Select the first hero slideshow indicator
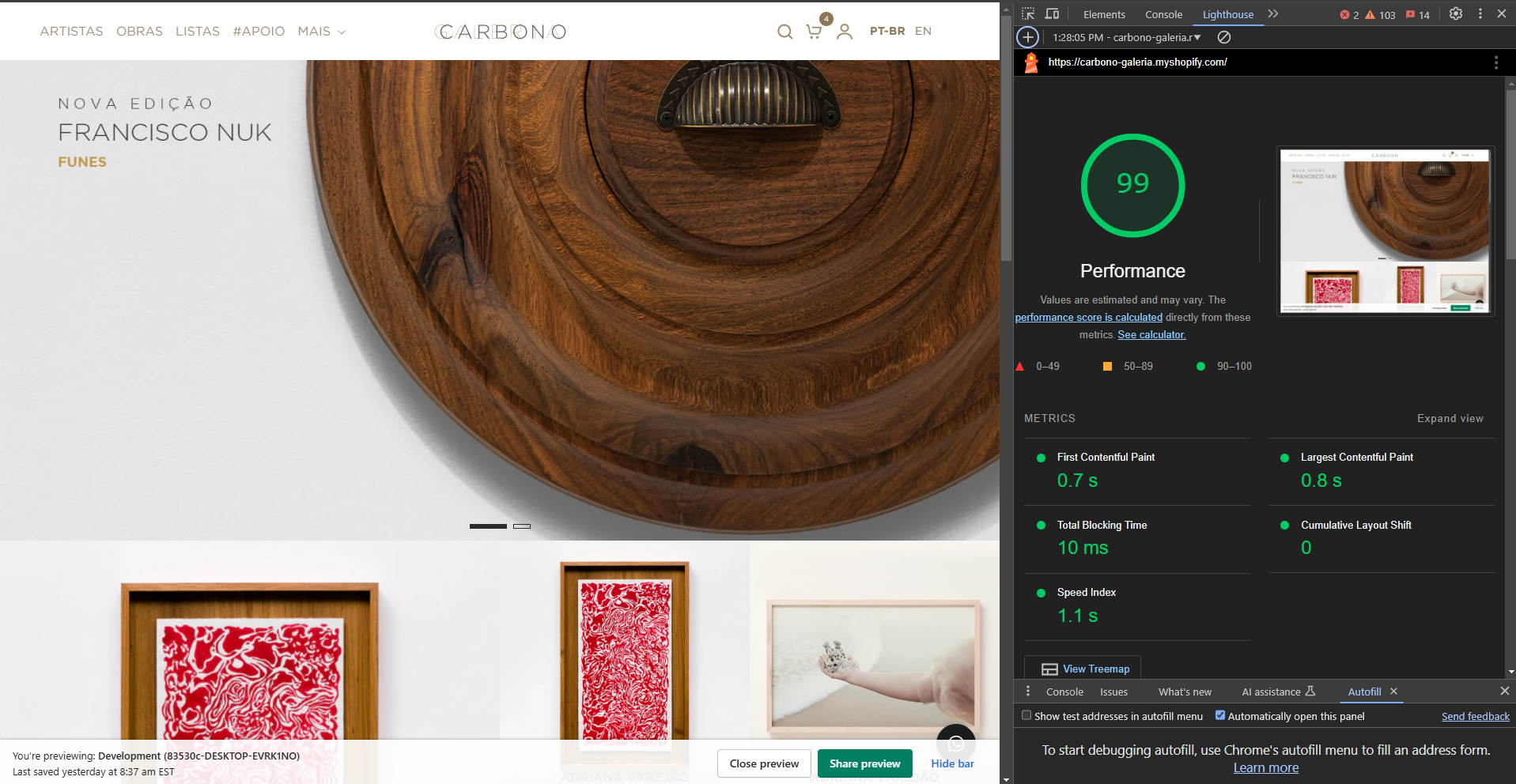This screenshot has width=1516, height=784. 488,526
